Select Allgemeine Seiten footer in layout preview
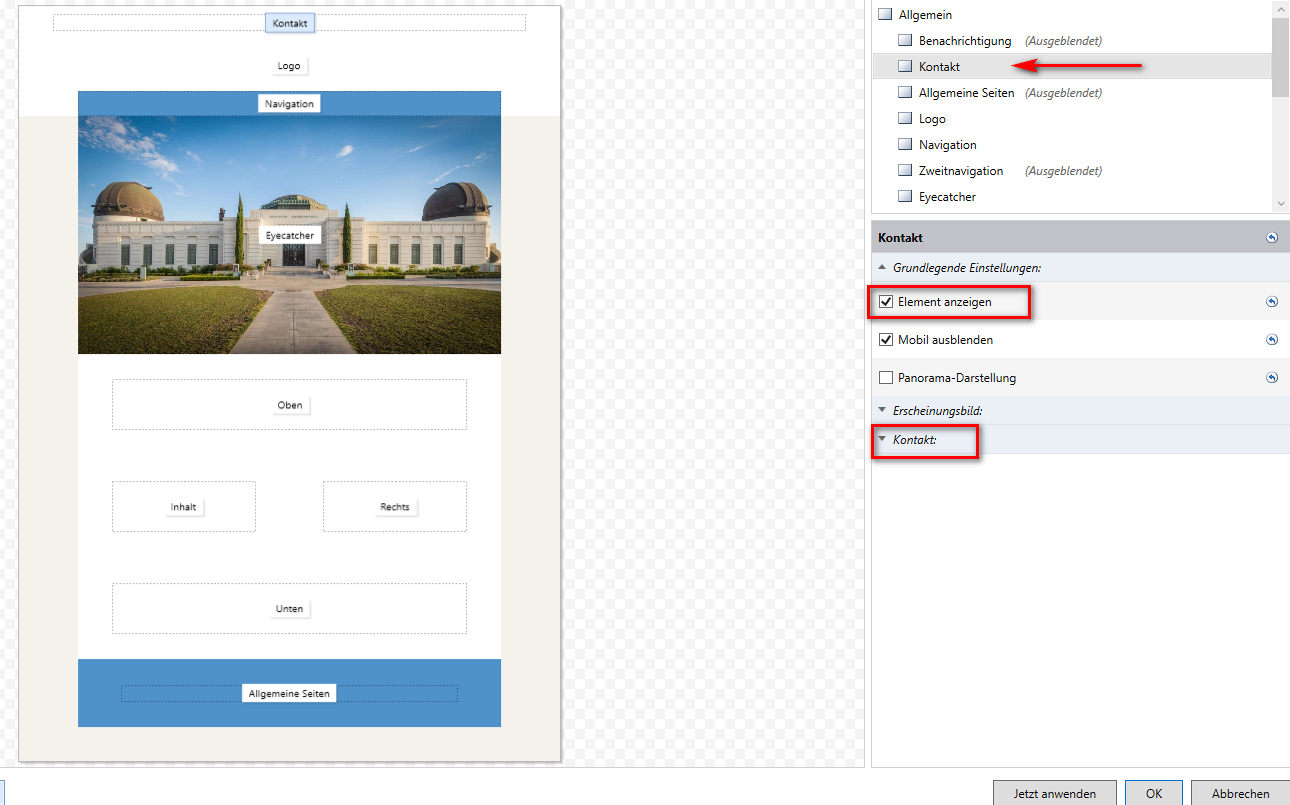 [x=289, y=693]
